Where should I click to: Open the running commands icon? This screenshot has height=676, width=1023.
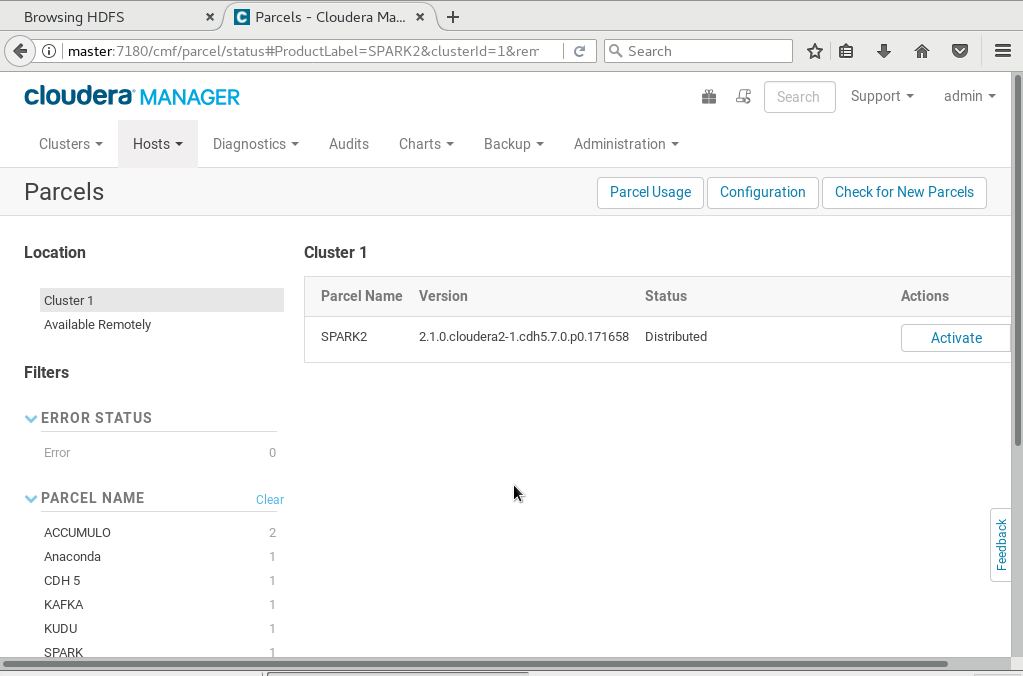[743, 97]
